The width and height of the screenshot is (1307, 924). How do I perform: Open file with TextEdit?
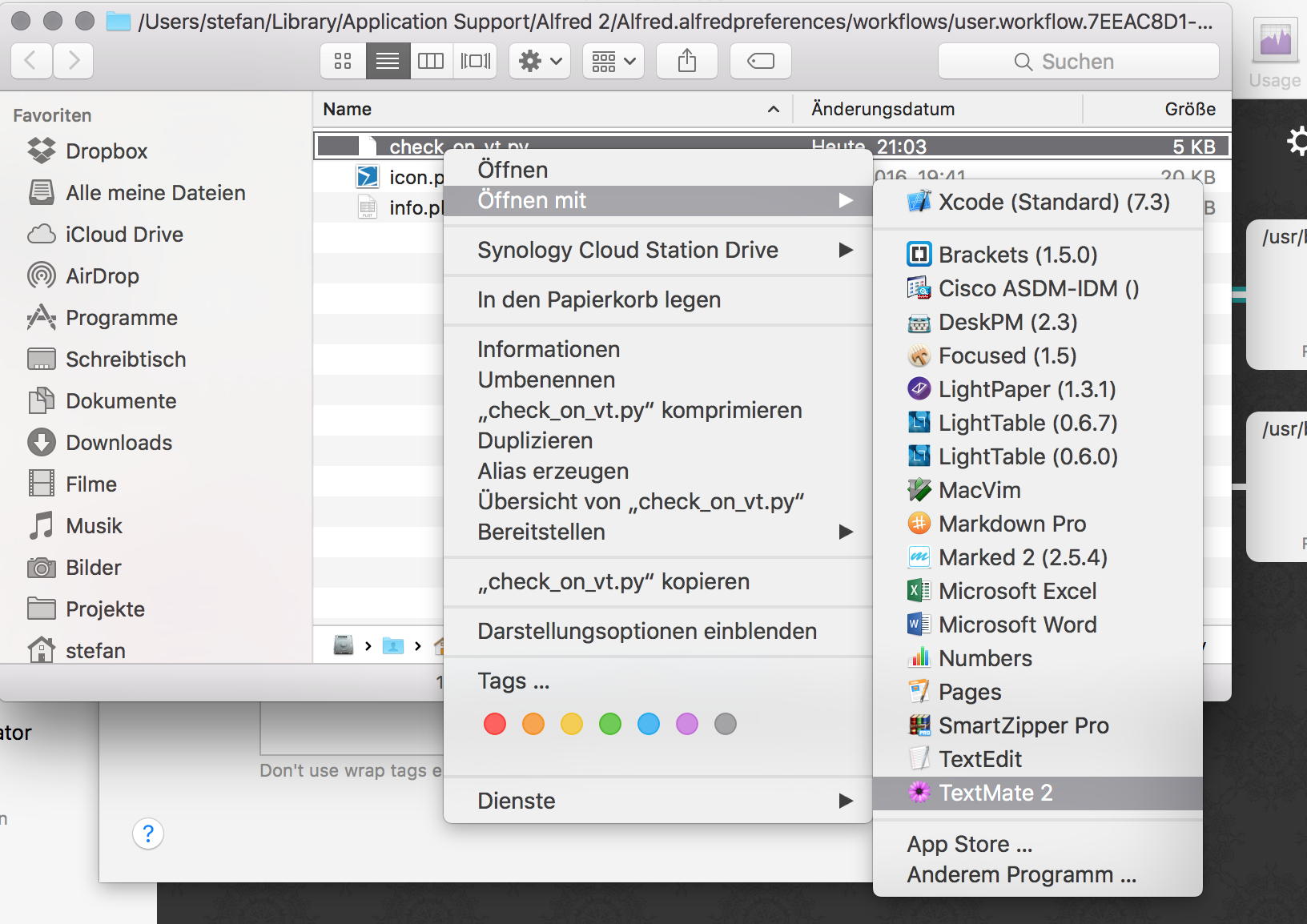click(x=1038, y=759)
